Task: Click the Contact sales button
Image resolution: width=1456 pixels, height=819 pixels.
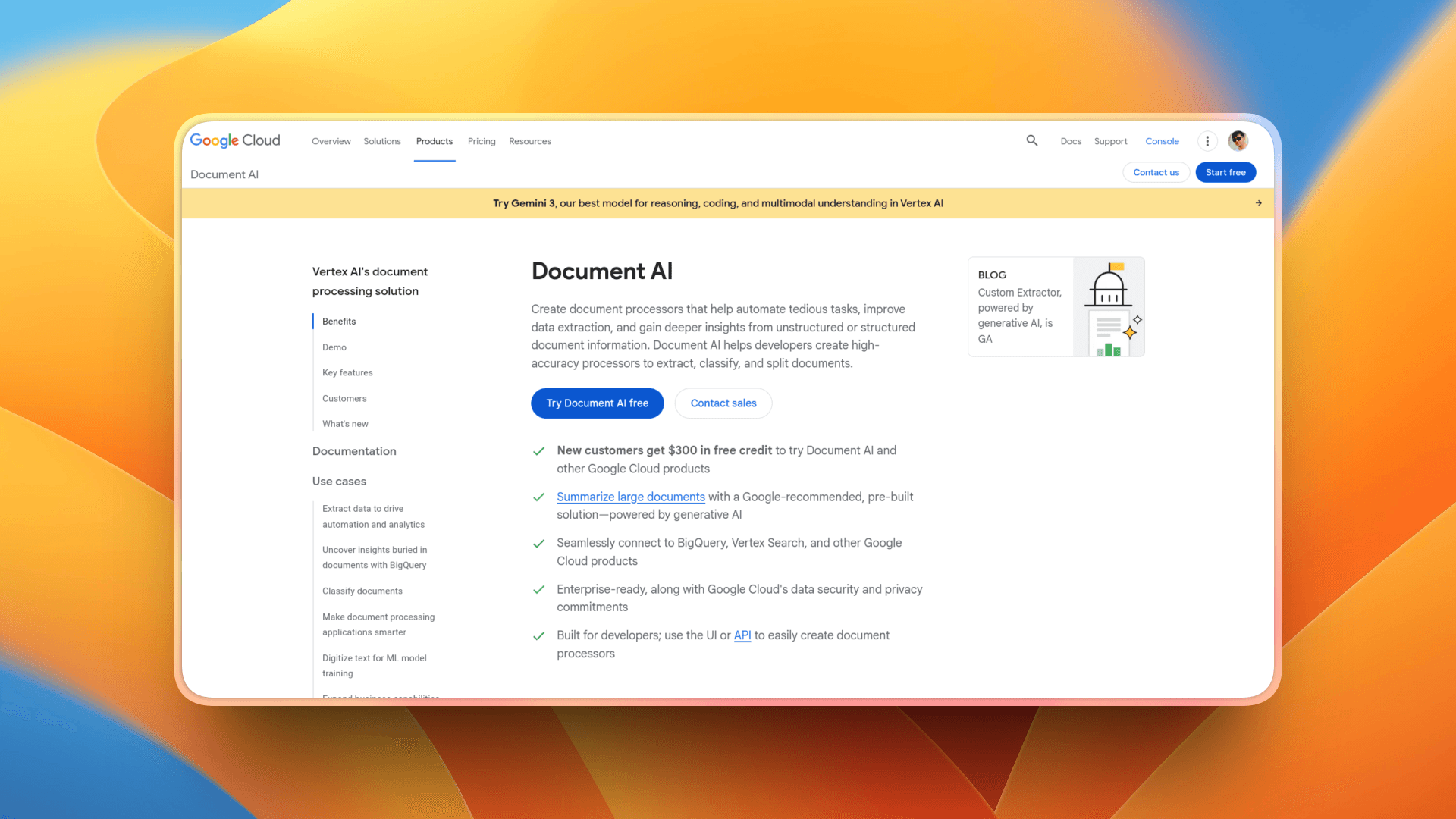Action: click(723, 403)
